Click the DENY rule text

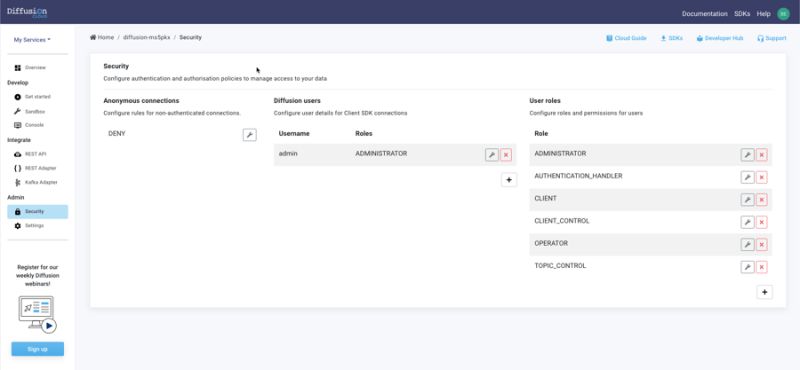(117, 134)
